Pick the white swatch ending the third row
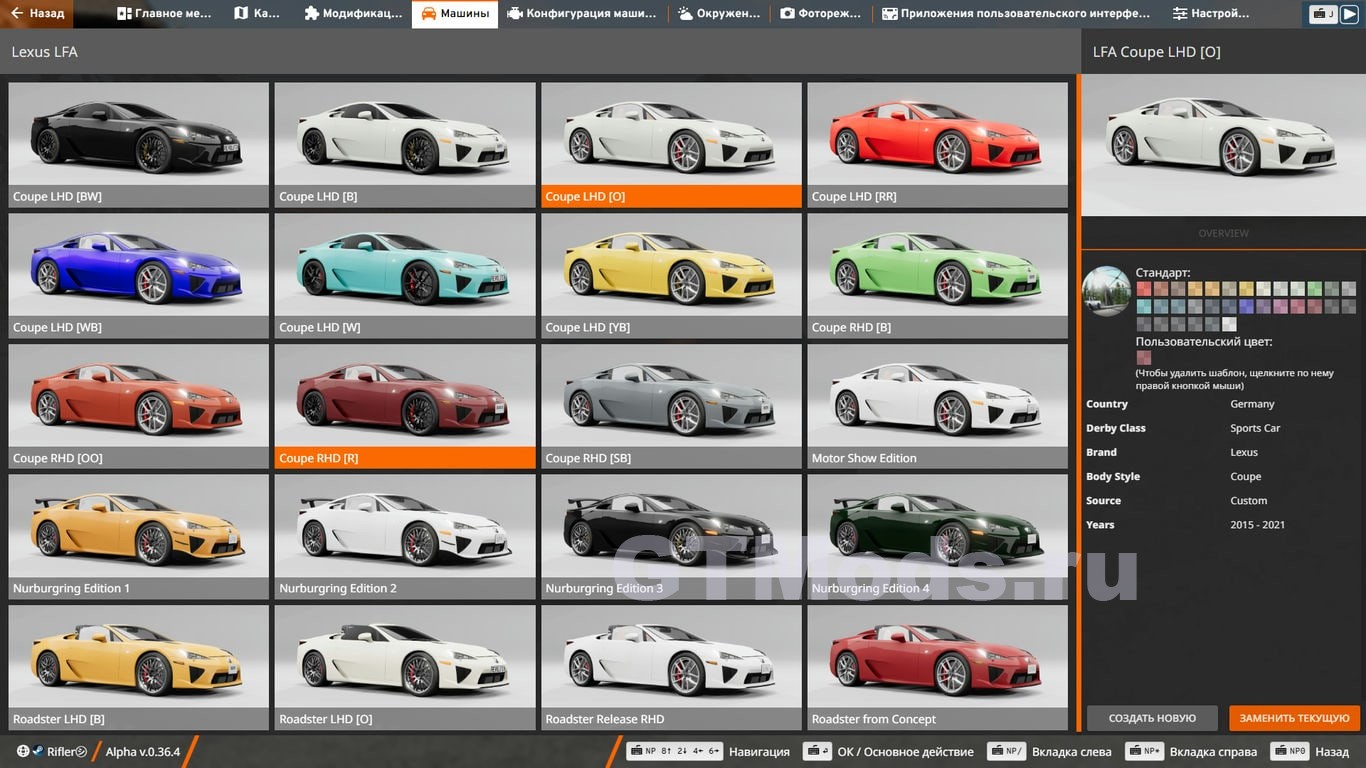The image size is (1366, 768). pos(1229,324)
